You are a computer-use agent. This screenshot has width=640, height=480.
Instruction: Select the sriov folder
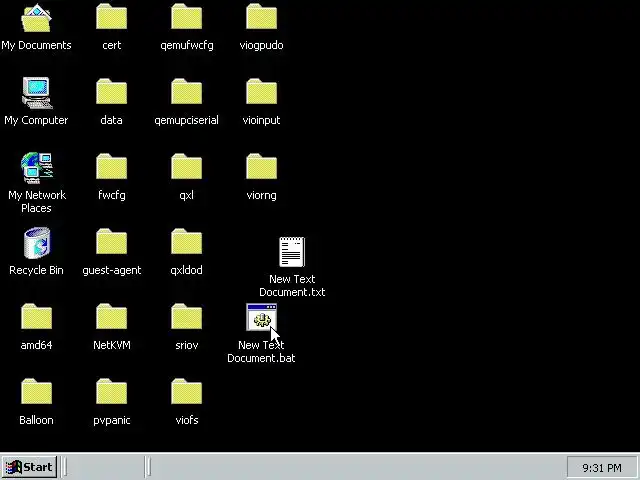point(187,317)
